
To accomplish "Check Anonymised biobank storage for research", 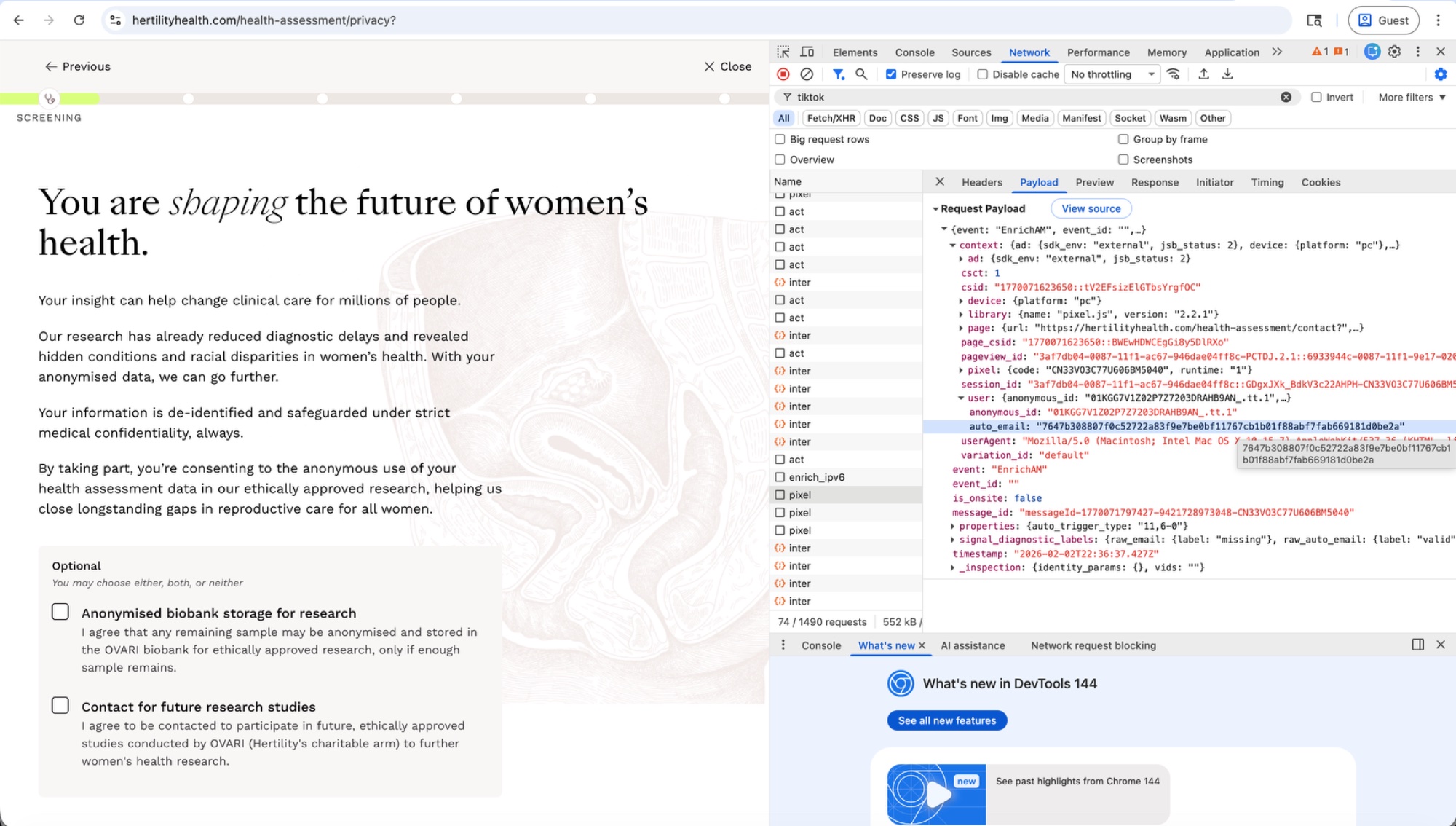I will coord(60,612).
